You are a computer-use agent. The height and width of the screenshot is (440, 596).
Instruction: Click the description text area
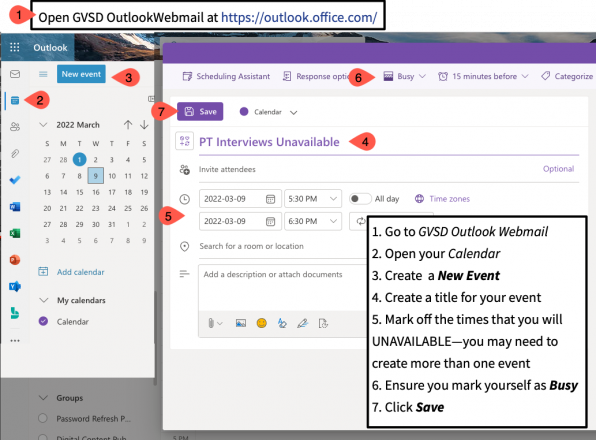282,287
